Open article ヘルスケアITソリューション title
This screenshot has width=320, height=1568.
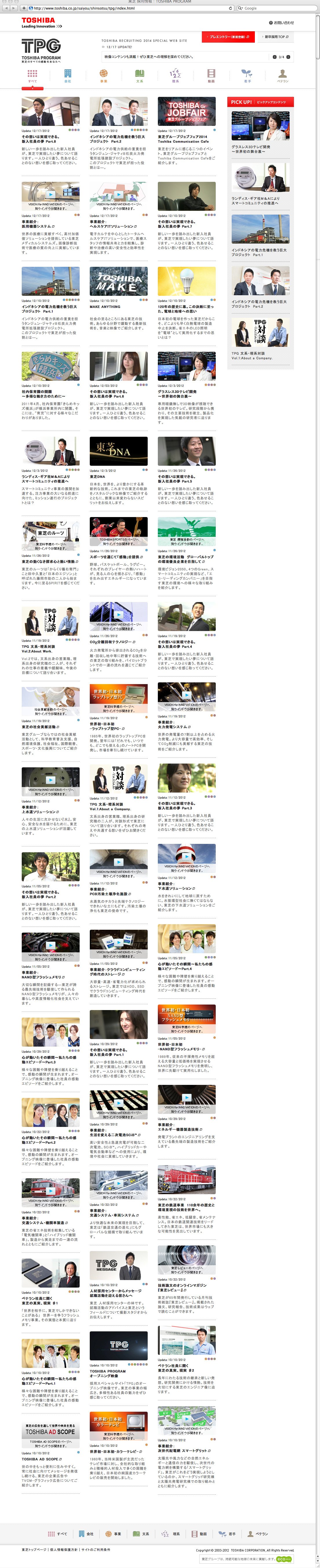tap(114, 224)
